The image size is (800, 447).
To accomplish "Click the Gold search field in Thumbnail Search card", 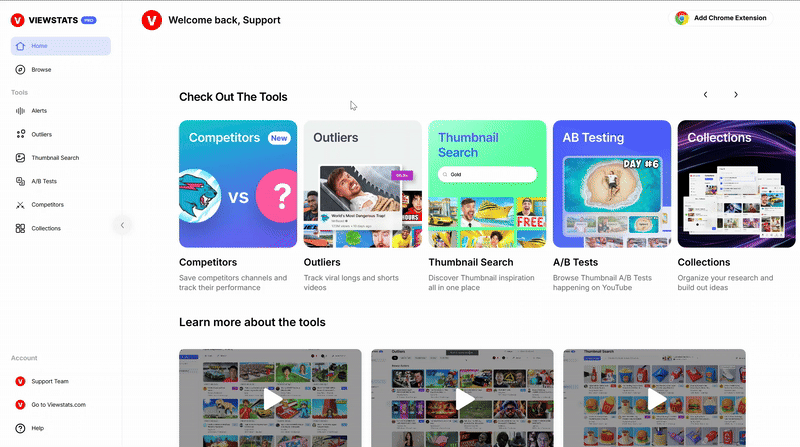I will tap(487, 175).
